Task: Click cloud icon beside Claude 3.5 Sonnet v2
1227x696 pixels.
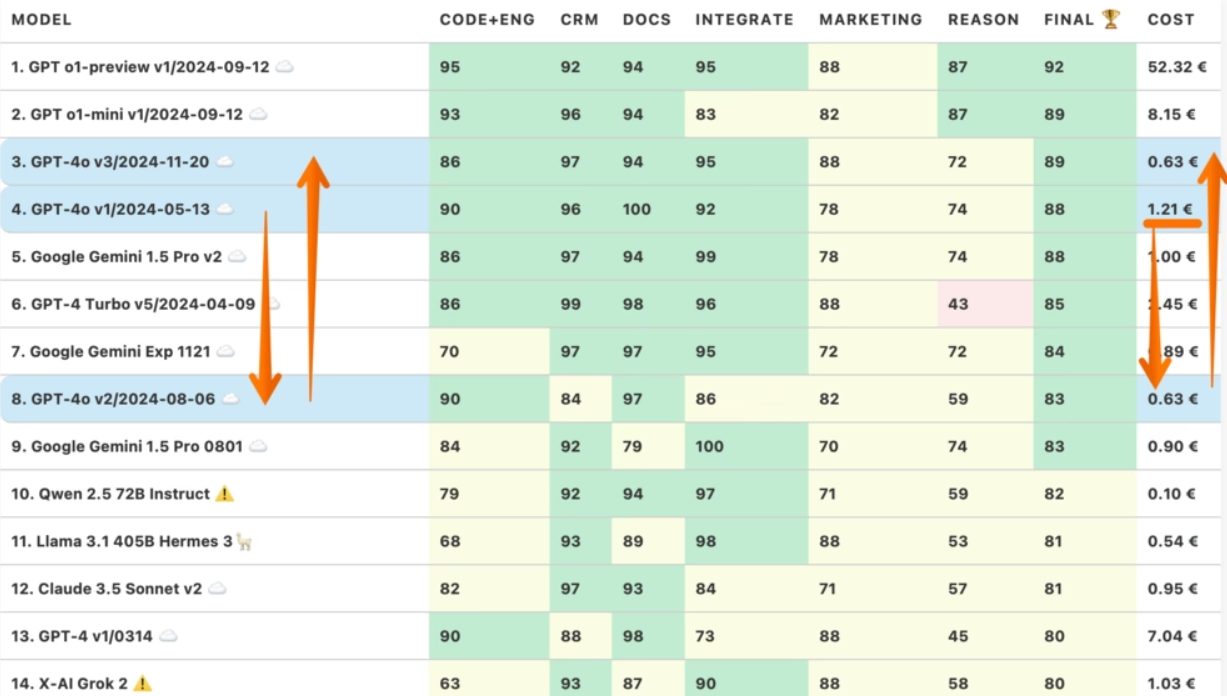Action: (217, 589)
